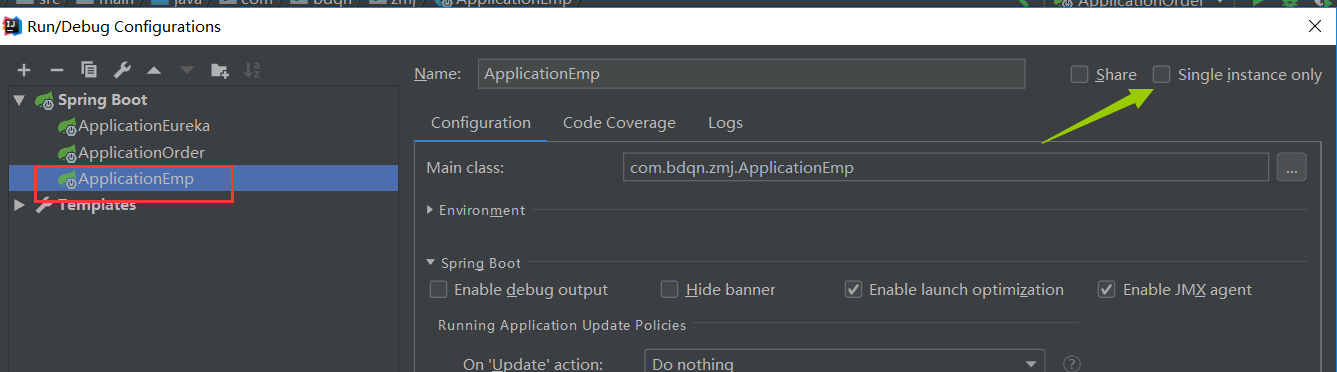The height and width of the screenshot is (372, 1337).
Task: Select the ApplicationOrder configuration
Action: point(141,153)
